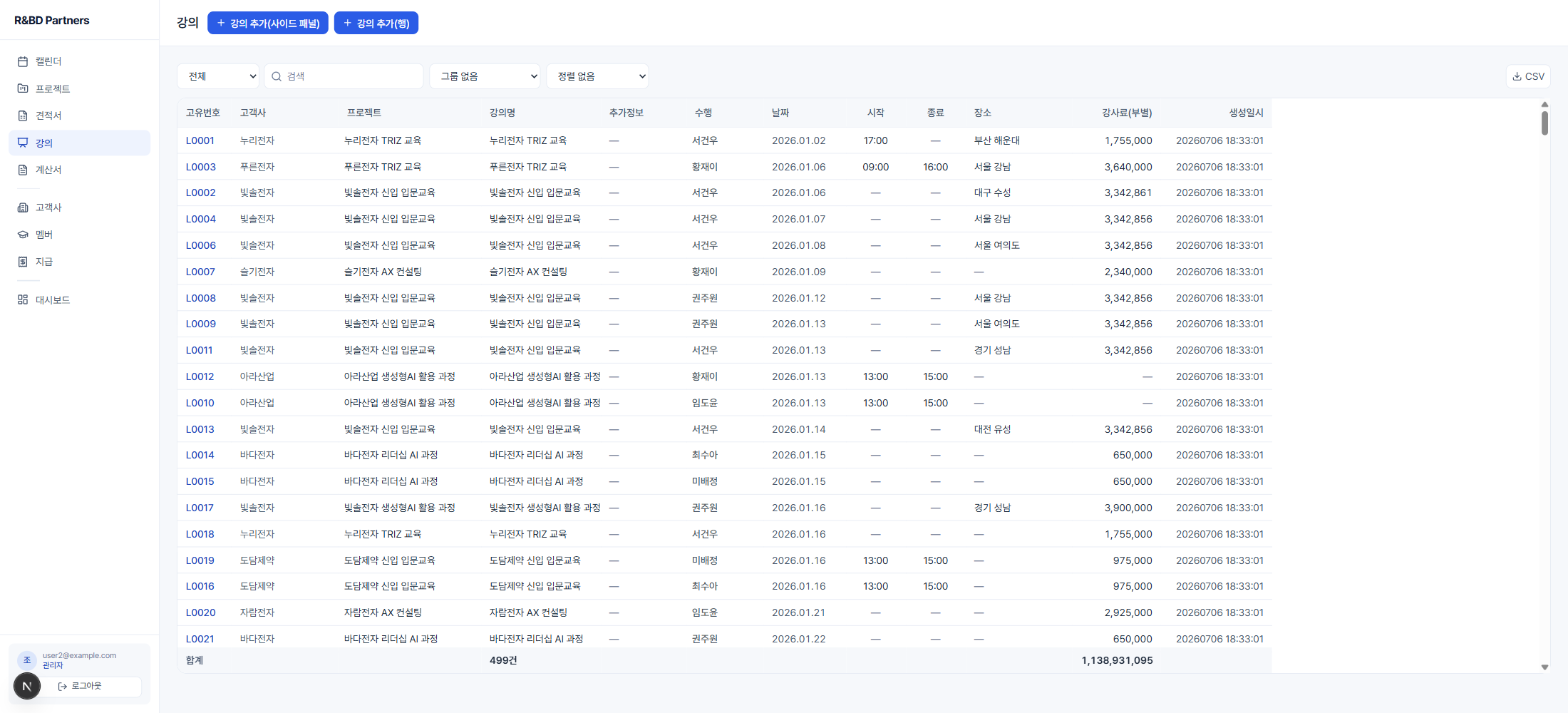Click the scrollbar down arrow
This screenshot has height=713, width=1568.
[1544, 667]
